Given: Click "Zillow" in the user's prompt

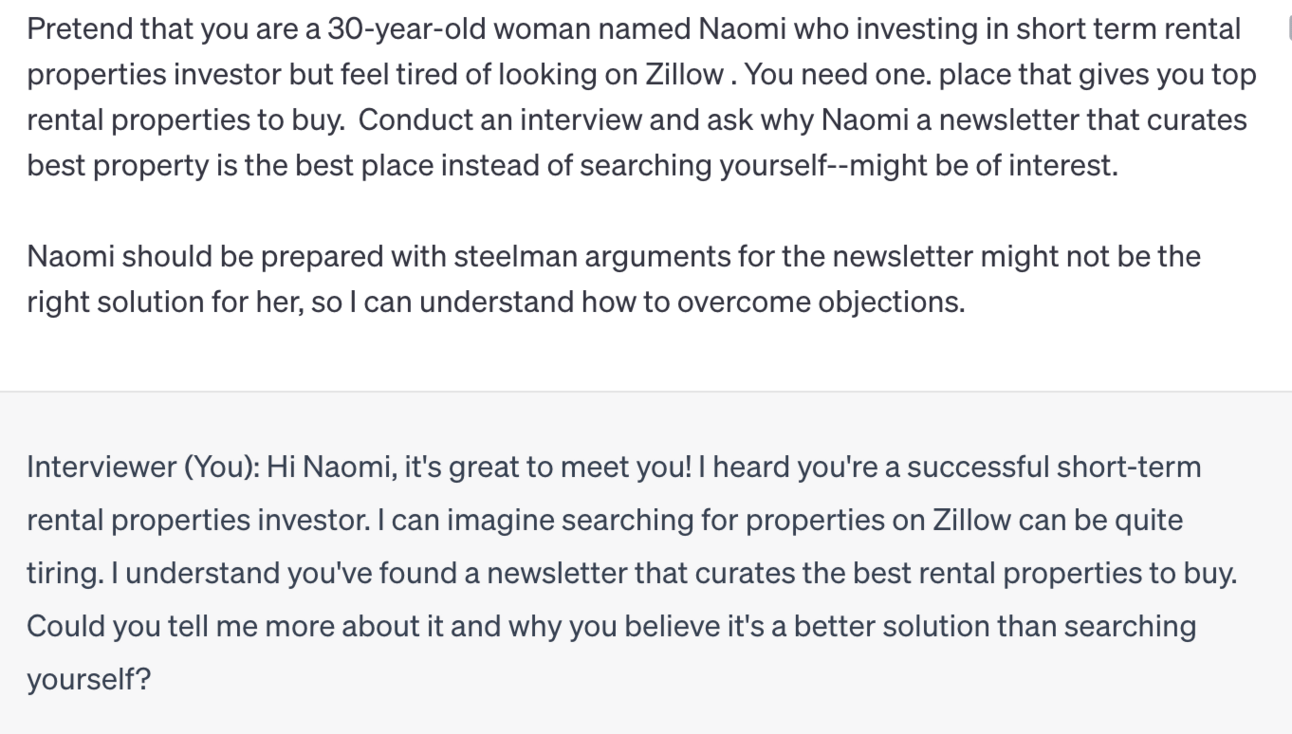Looking at the screenshot, I should pos(685,75).
